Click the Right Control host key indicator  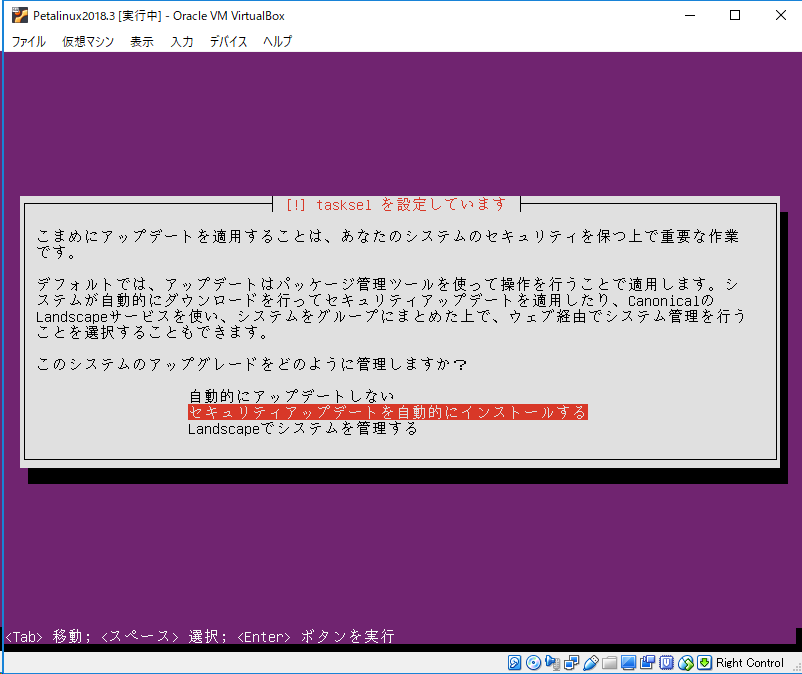pos(748,662)
